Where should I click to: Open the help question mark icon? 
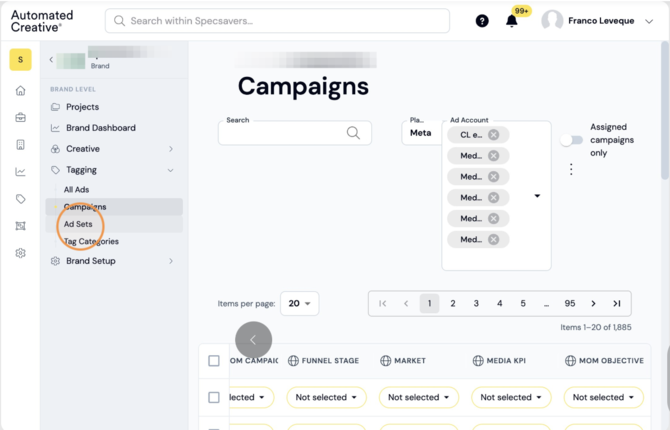tap(482, 21)
